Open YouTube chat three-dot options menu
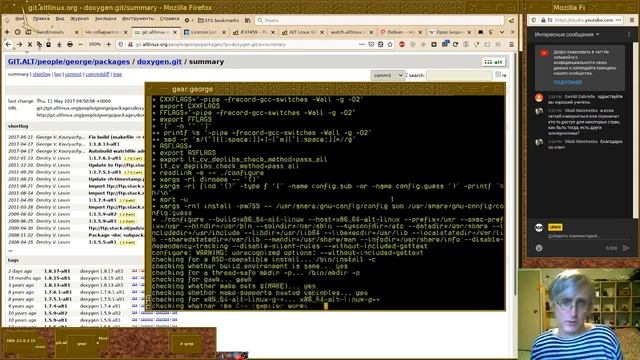 pos(629,35)
